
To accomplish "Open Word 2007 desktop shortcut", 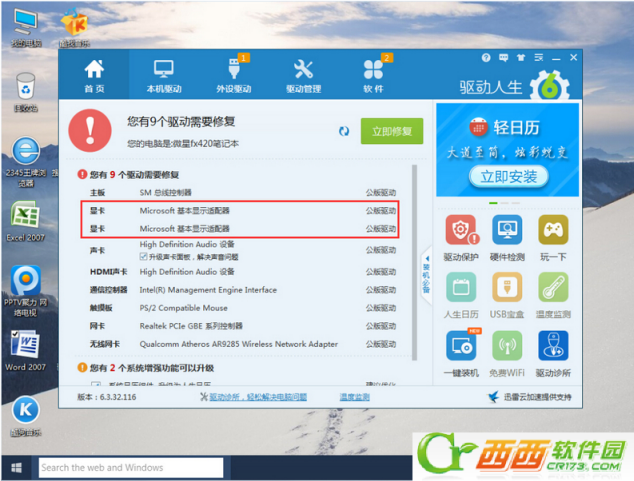I will (x=26, y=351).
